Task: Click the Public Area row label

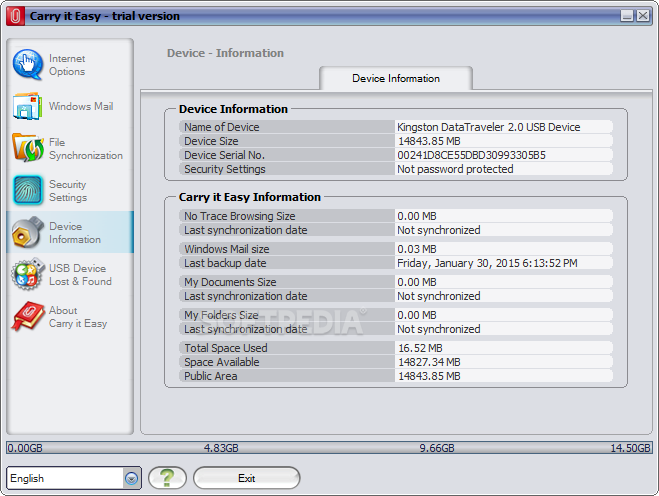Action: coord(211,376)
